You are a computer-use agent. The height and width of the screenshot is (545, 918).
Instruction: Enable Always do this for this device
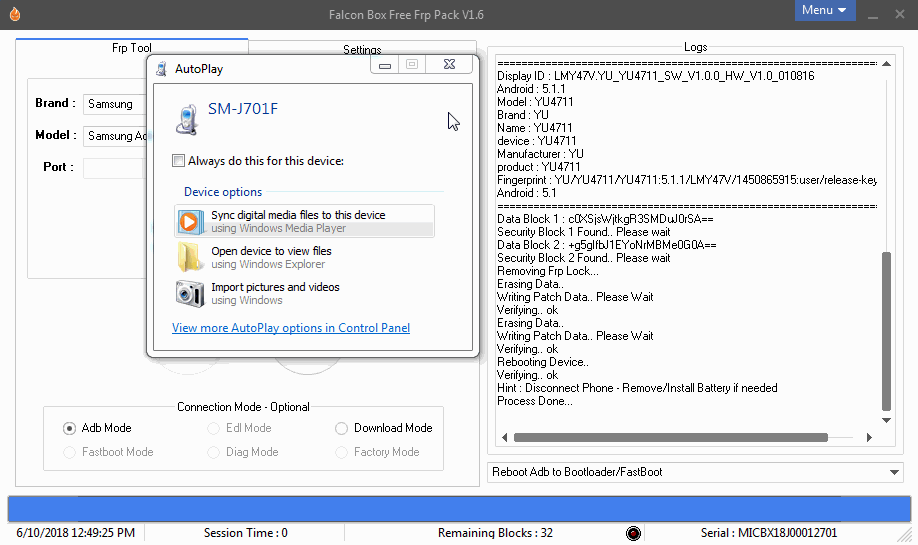[178, 160]
